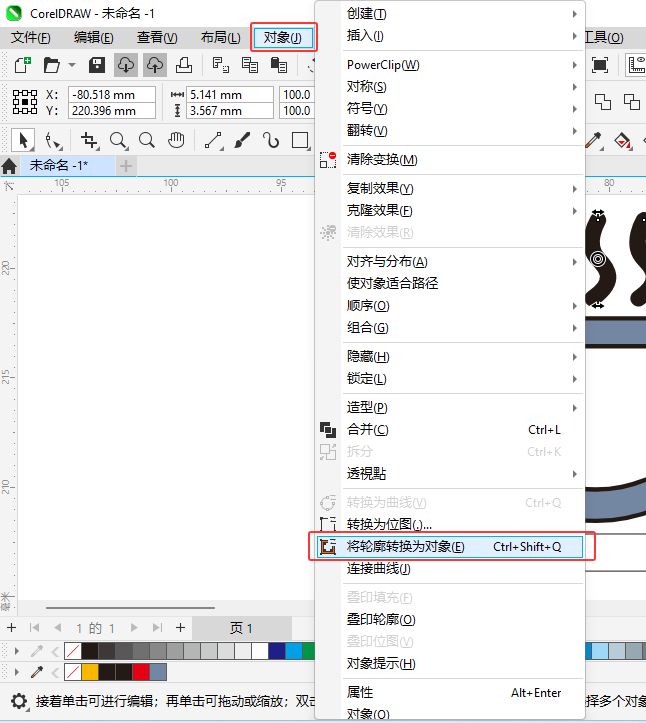Click the plus new document tab button
The width and height of the screenshot is (646, 723).
click(x=126, y=166)
